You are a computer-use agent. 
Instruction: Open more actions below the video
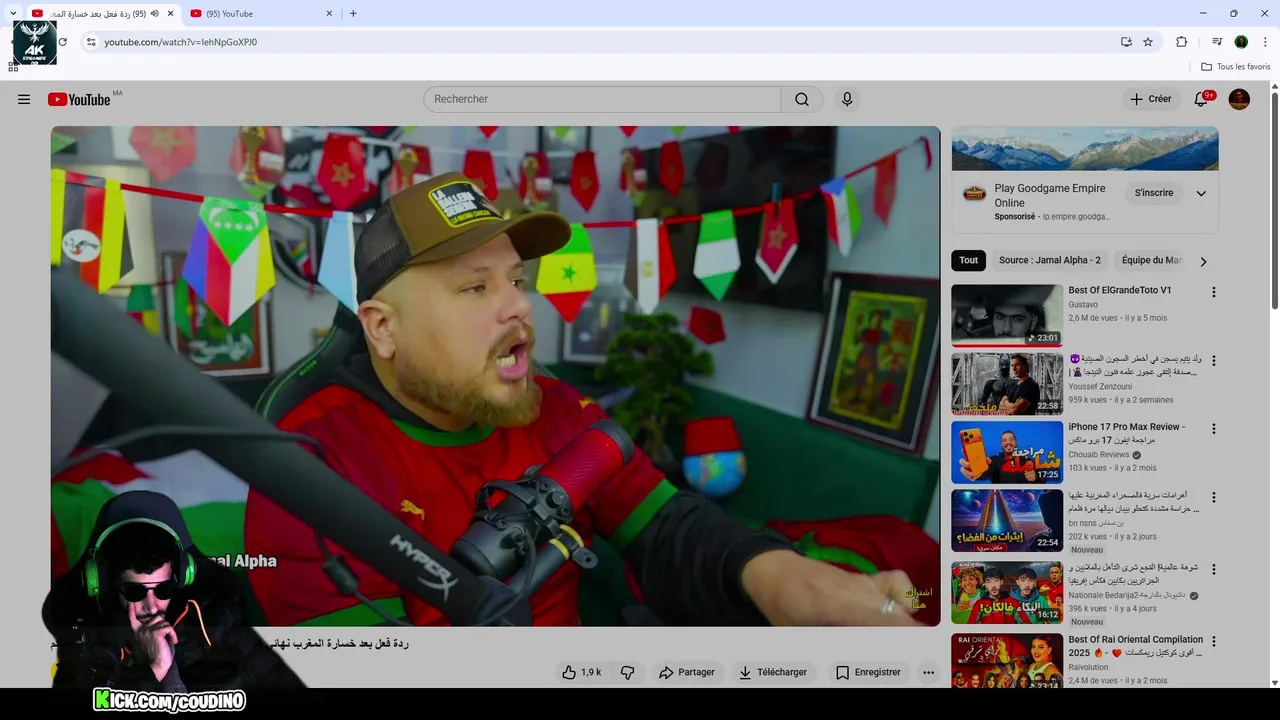(x=928, y=672)
